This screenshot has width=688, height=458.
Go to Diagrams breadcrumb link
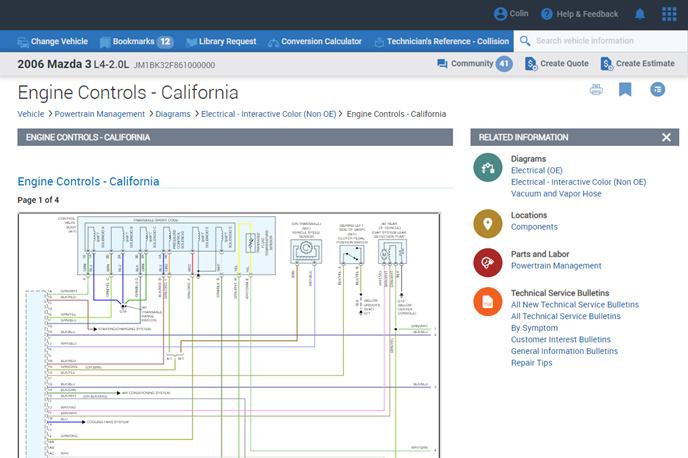pos(173,114)
